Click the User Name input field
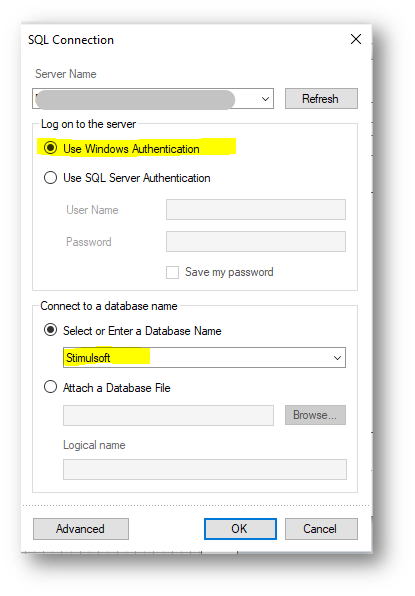 point(256,209)
